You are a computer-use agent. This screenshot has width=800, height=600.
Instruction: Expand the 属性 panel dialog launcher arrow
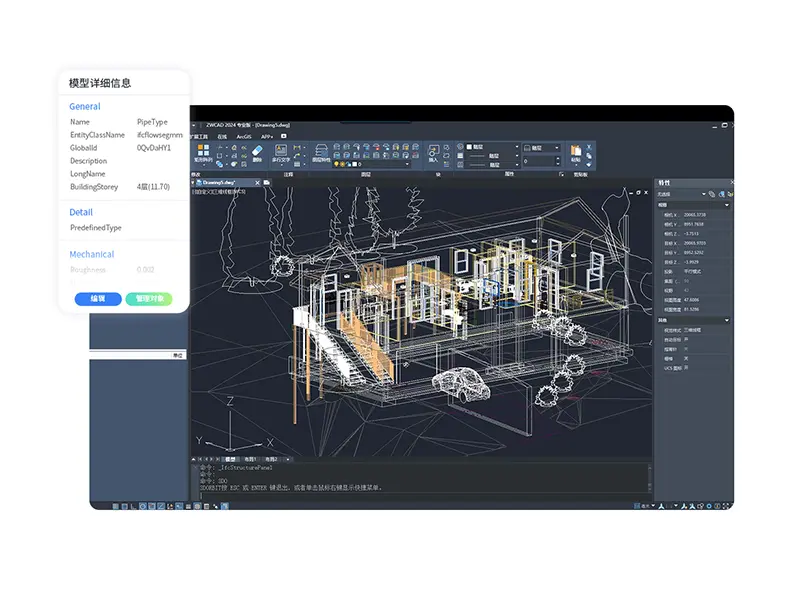pos(562,174)
